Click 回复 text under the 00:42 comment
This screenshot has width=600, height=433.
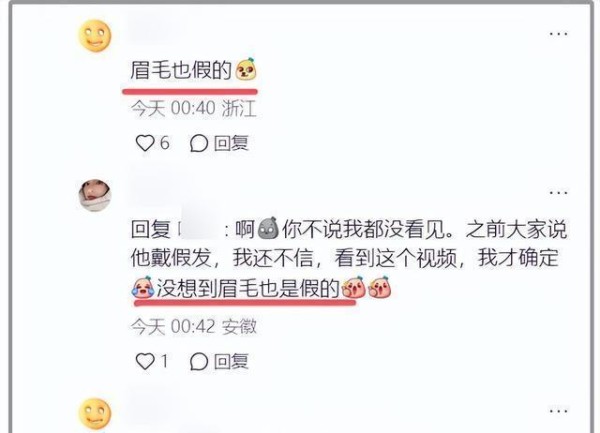231,361
